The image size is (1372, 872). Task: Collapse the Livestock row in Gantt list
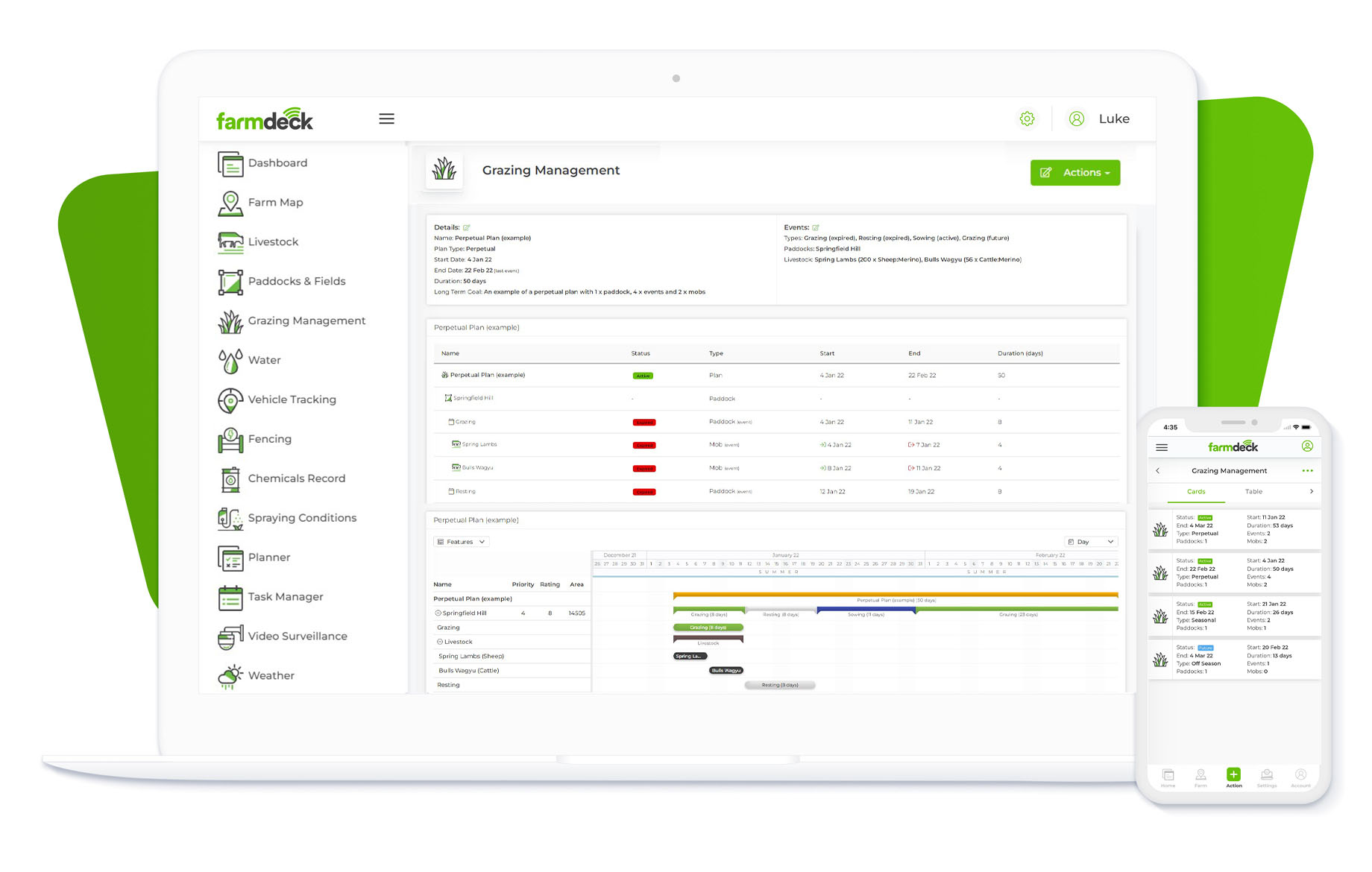pyautogui.click(x=440, y=642)
